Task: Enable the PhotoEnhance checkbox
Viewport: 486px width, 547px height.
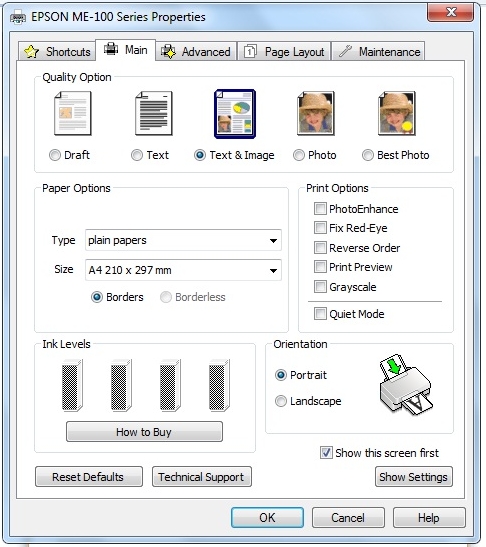Action: tap(320, 209)
